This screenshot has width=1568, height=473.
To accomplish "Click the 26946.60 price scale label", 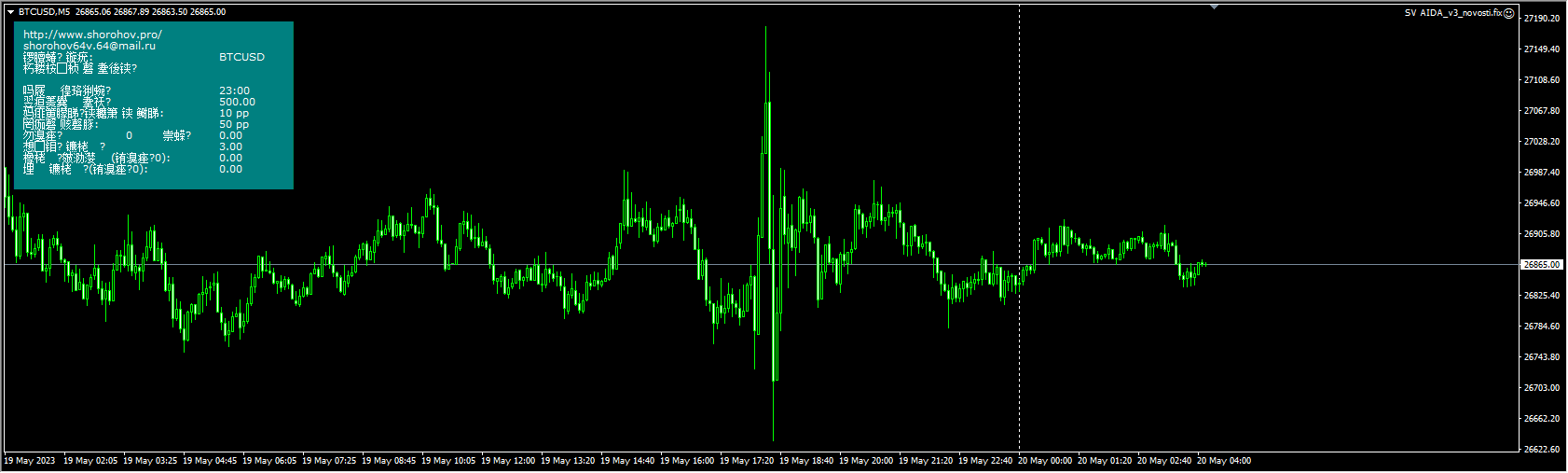I will click(1542, 203).
